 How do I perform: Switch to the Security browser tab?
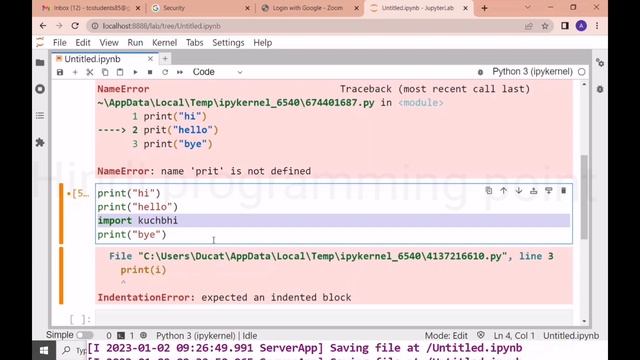click(x=200, y=8)
